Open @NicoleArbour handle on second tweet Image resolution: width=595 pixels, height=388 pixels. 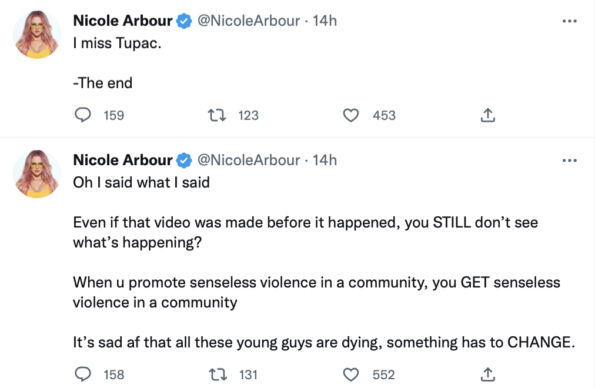[x=249, y=160]
